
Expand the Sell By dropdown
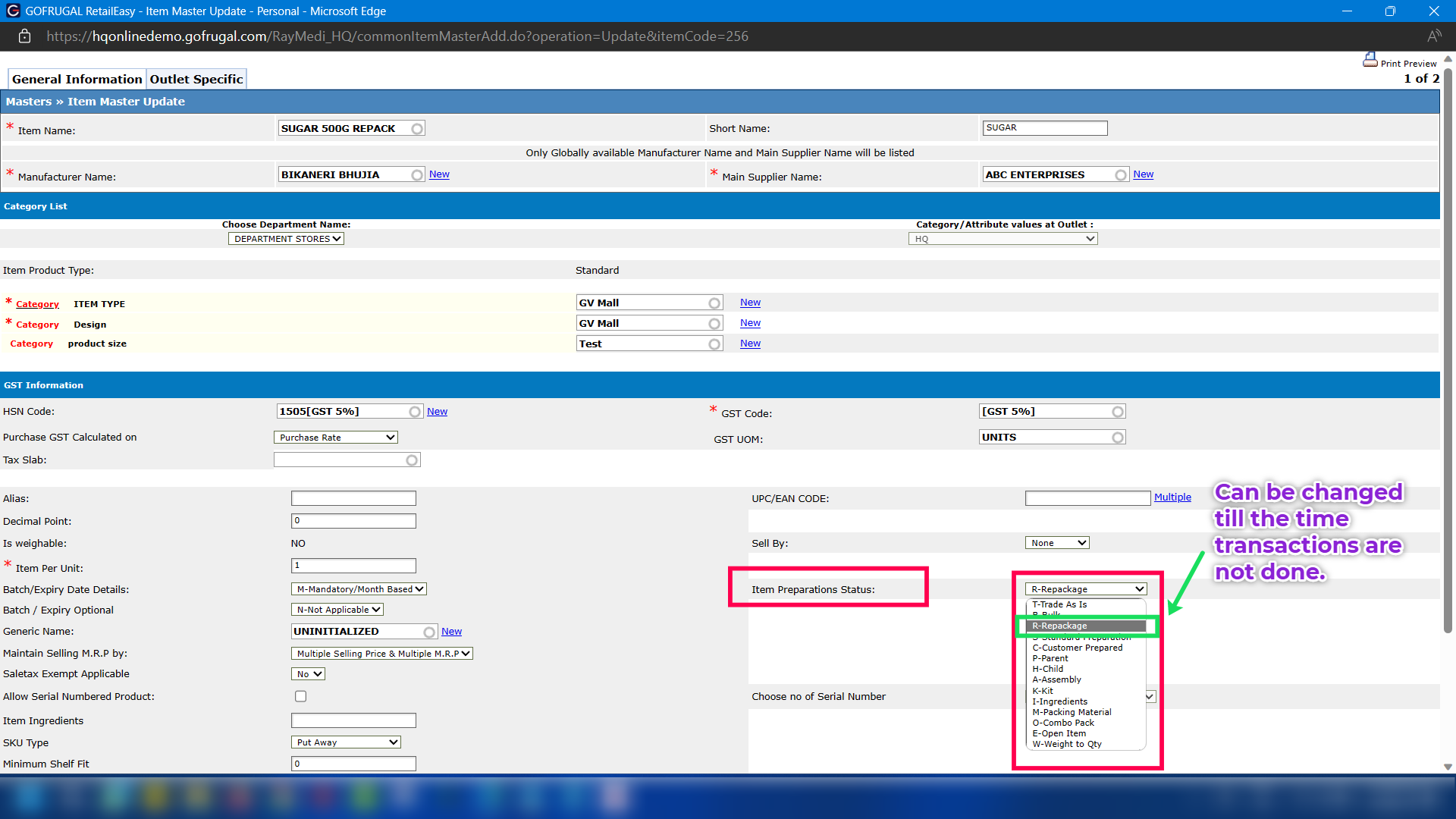click(x=1057, y=543)
